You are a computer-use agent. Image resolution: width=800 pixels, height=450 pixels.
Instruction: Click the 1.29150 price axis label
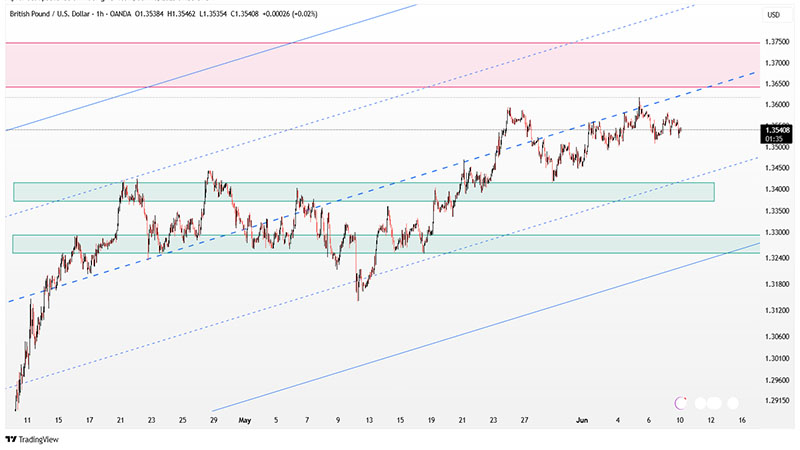777,401
